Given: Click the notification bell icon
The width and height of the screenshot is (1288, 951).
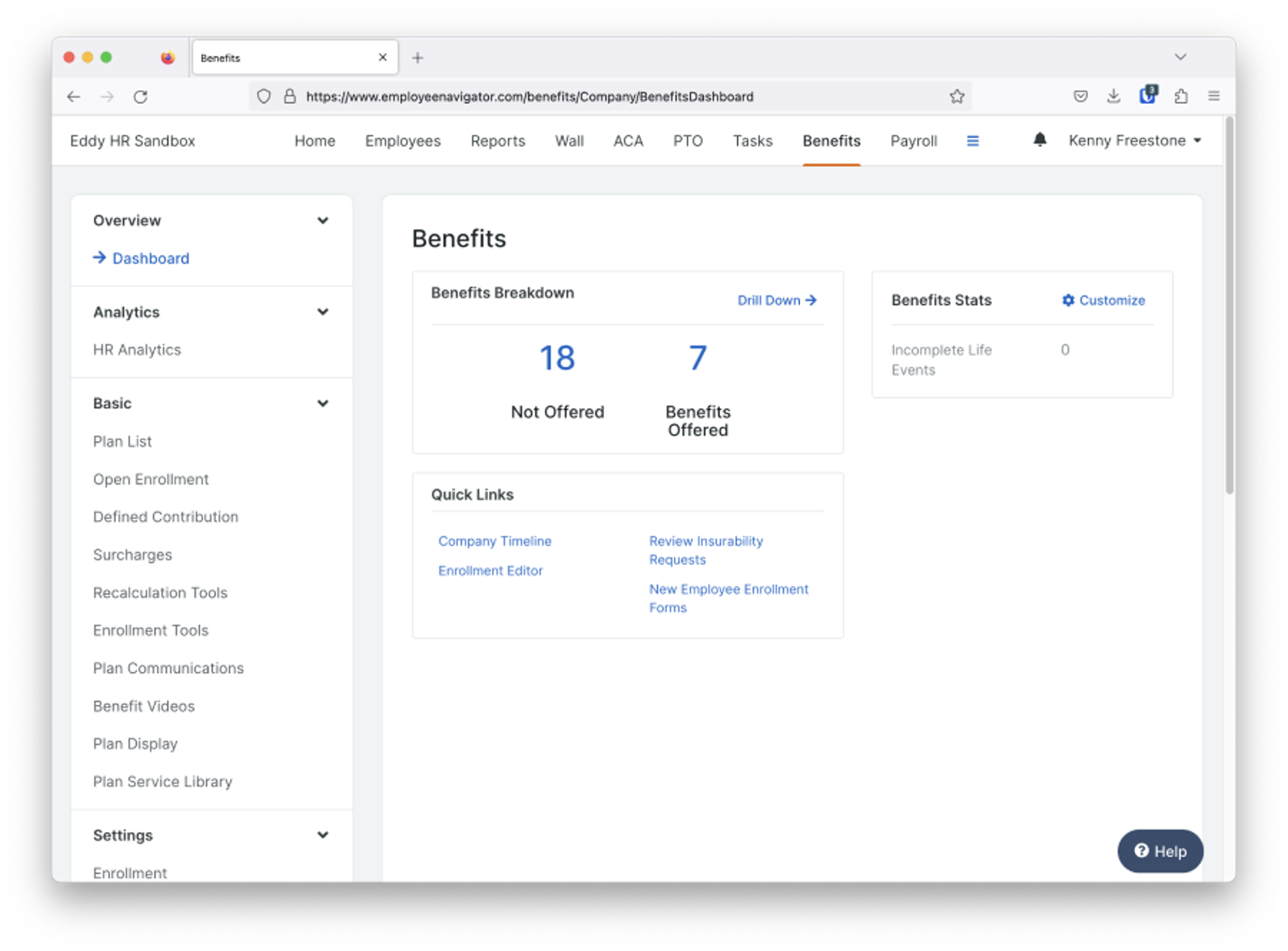Looking at the screenshot, I should coord(1039,140).
